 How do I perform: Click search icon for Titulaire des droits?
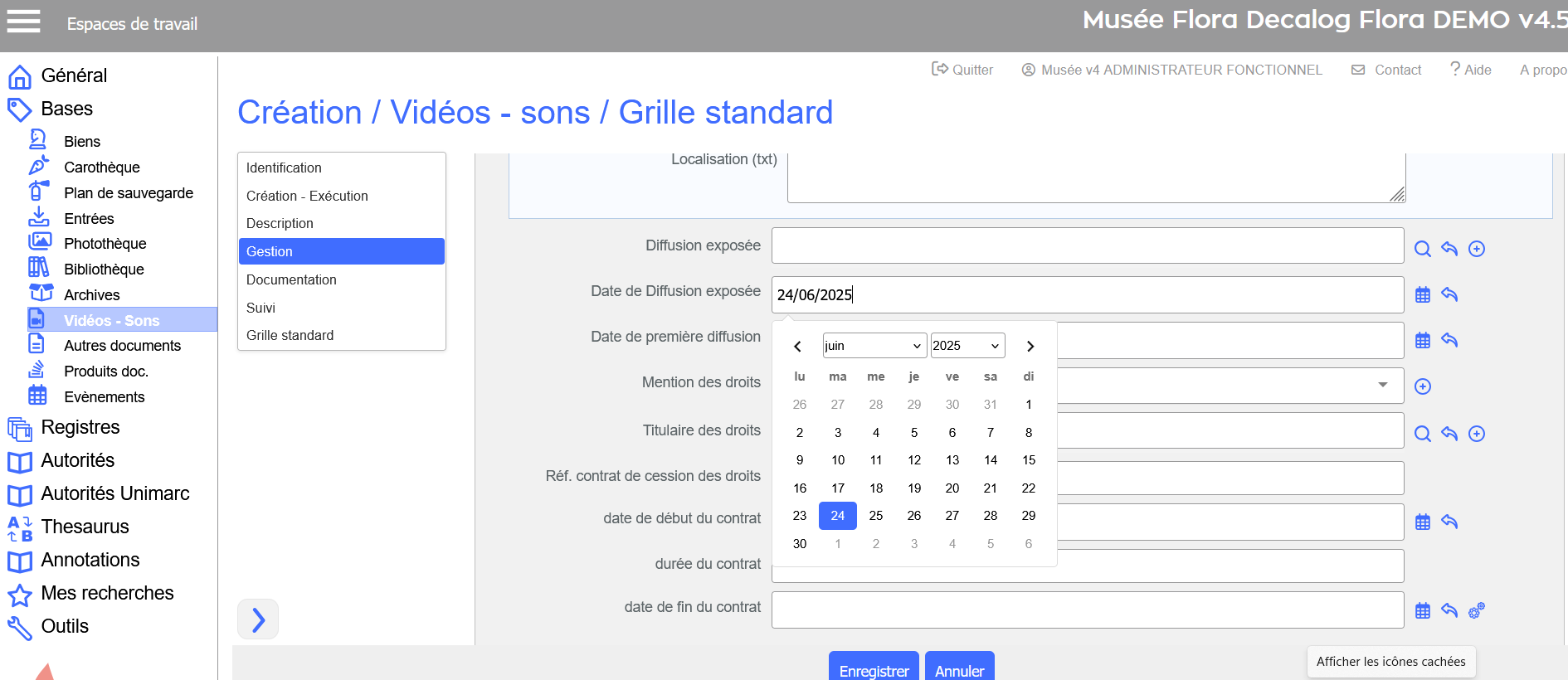pyautogui.click(x=1422, y=434)
